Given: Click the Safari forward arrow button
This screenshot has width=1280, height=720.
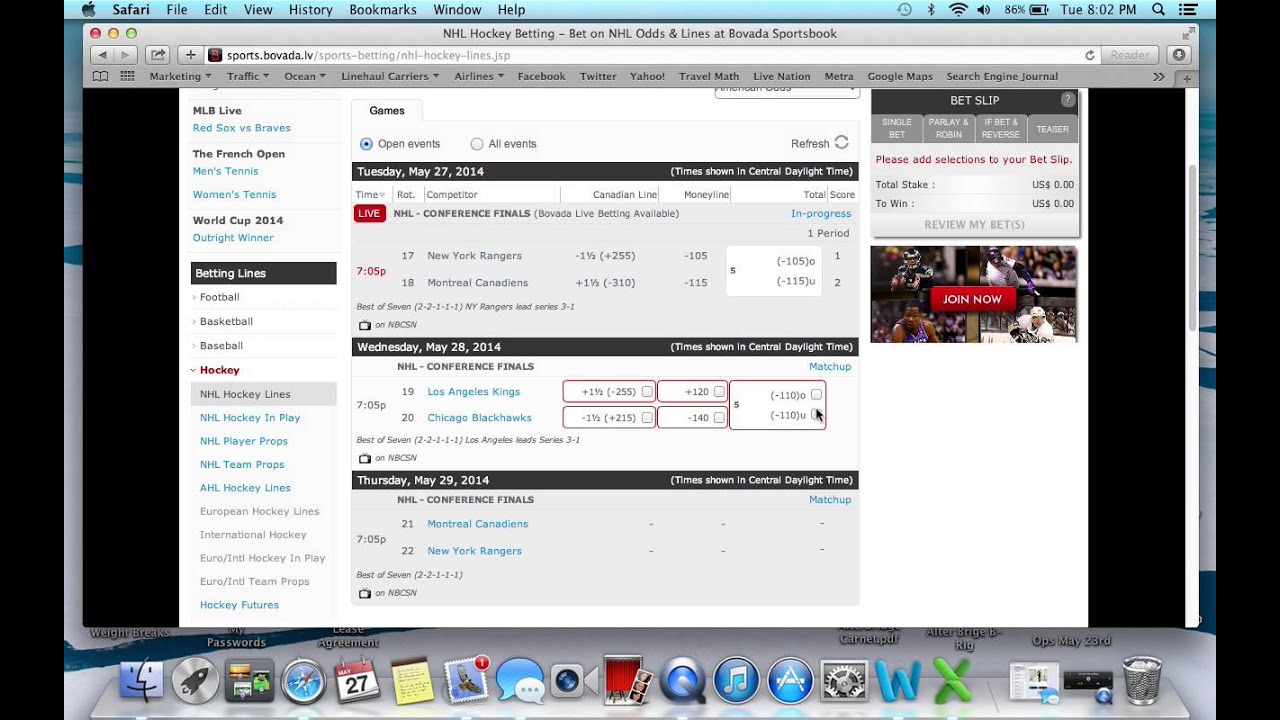Looking at the screenshot, I should coord(125,55).
